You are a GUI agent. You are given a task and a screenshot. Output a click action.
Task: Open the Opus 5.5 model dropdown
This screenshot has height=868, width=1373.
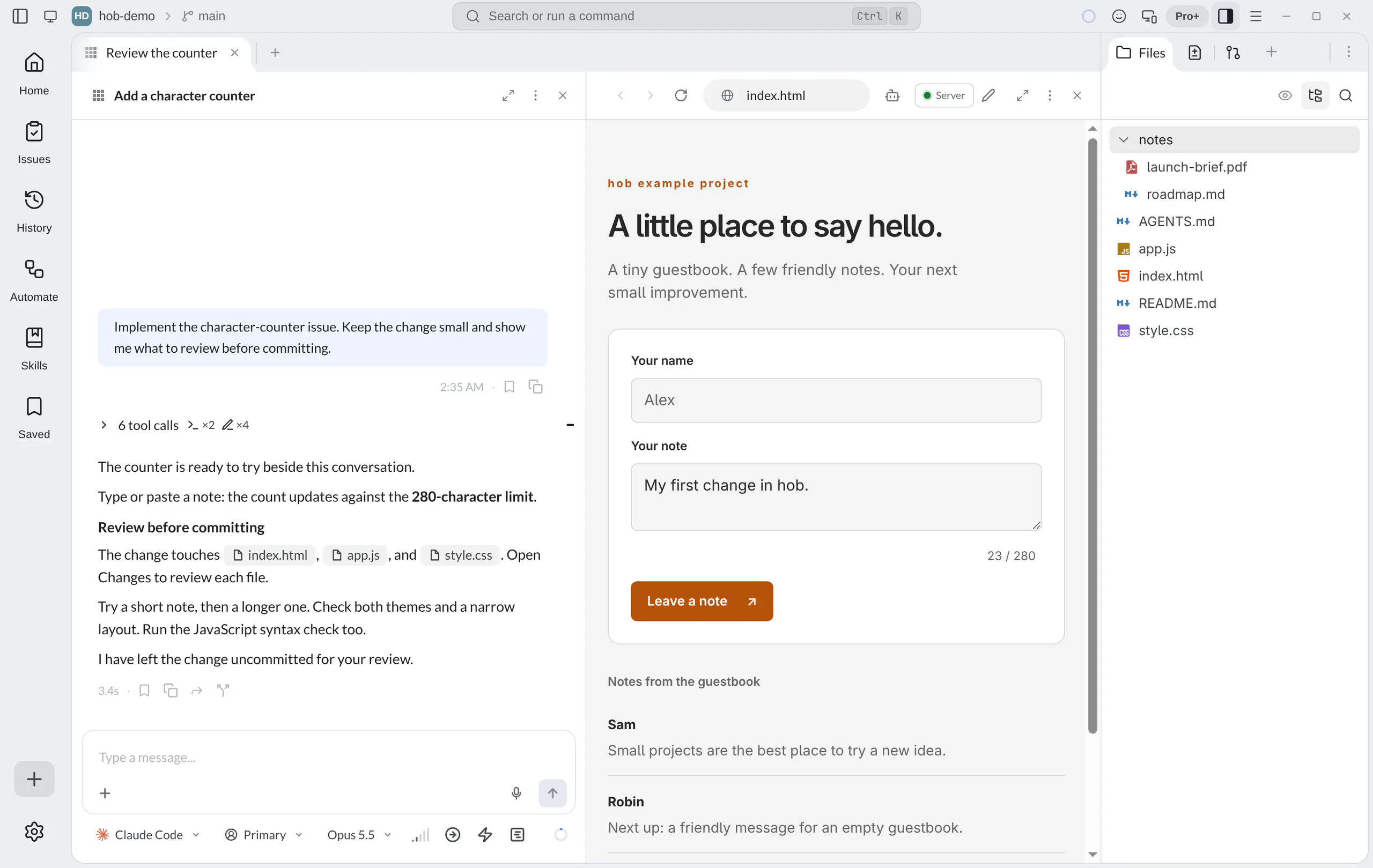click(x=359, y=834)
